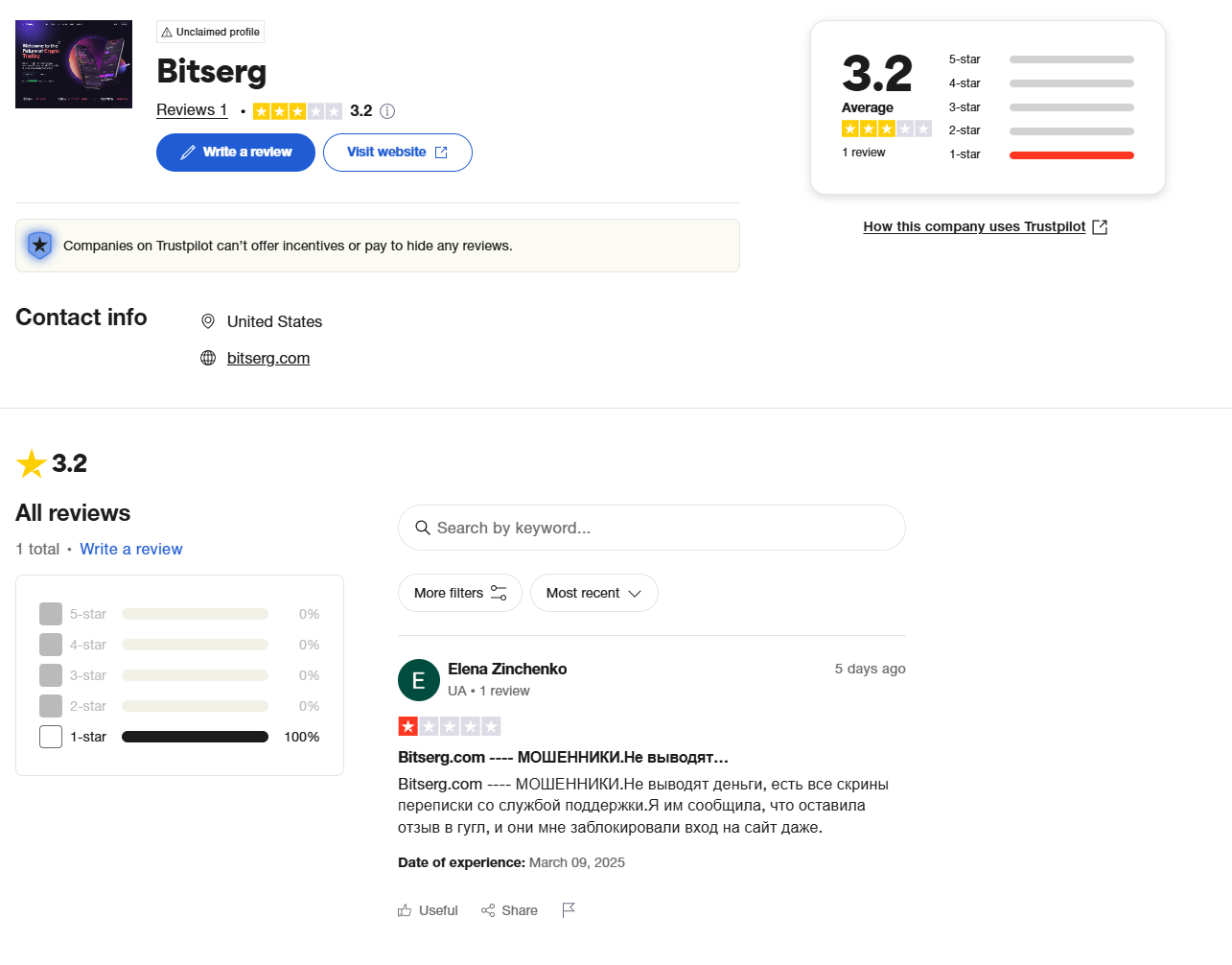Click the pencil icon in Write a review
The image size is (1232, 965).
tap(188, 153)
